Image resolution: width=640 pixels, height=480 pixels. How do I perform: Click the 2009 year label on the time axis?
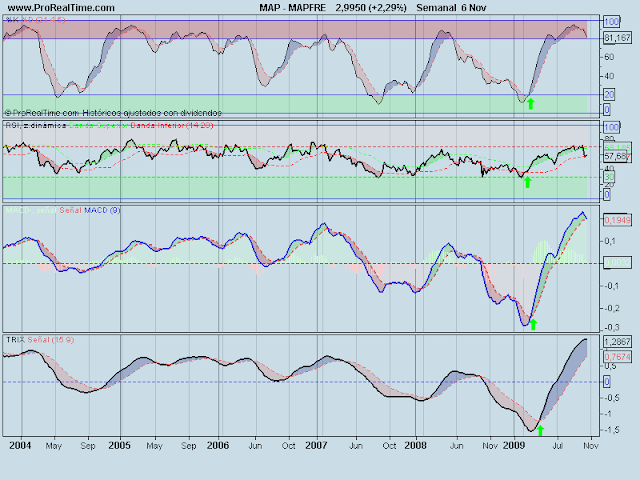click(514, 445)
